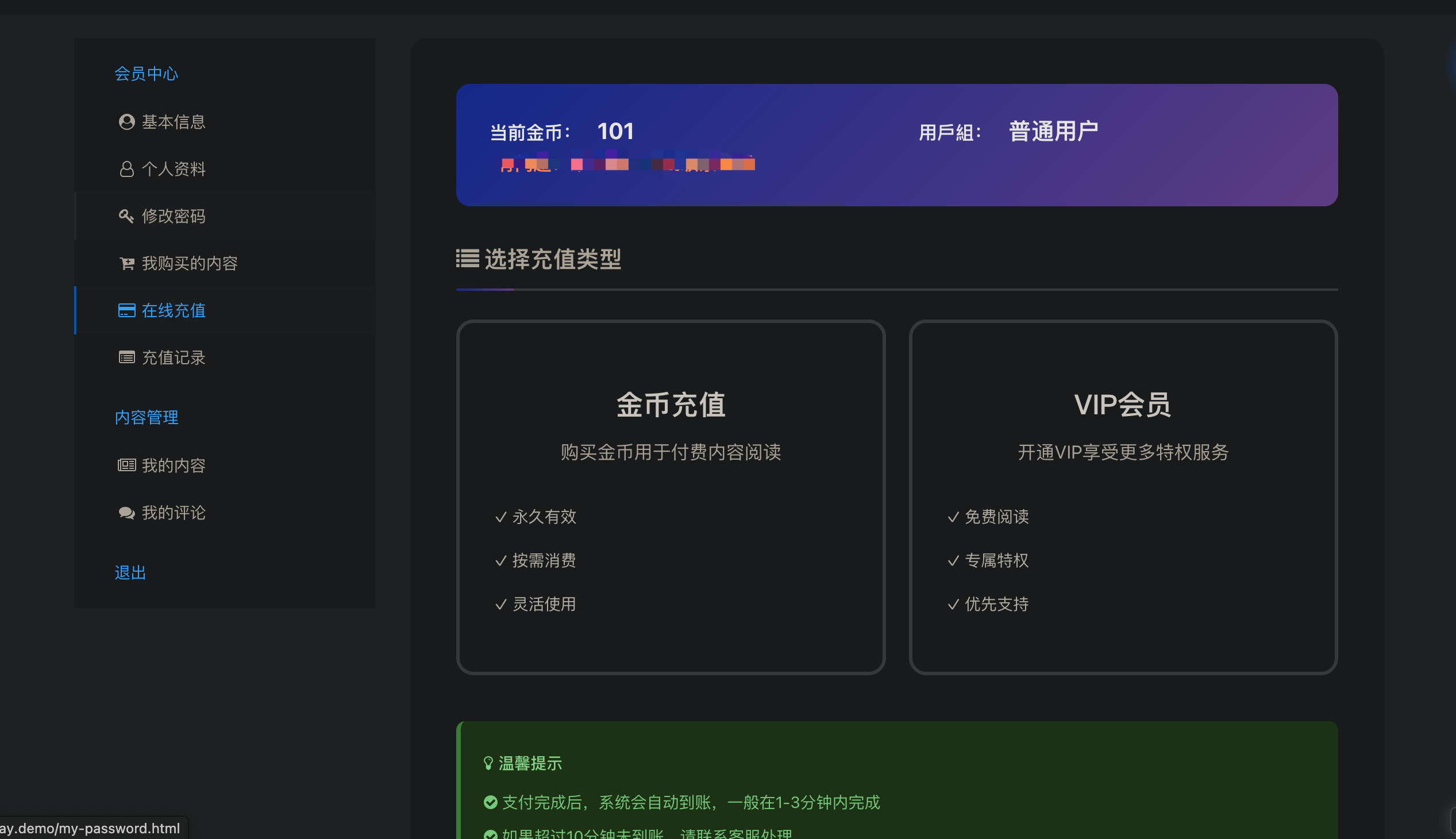Viewport: 1456px width, 839px height.
Task: Click the 内容管理 section heading
Action: coord(147,418)
